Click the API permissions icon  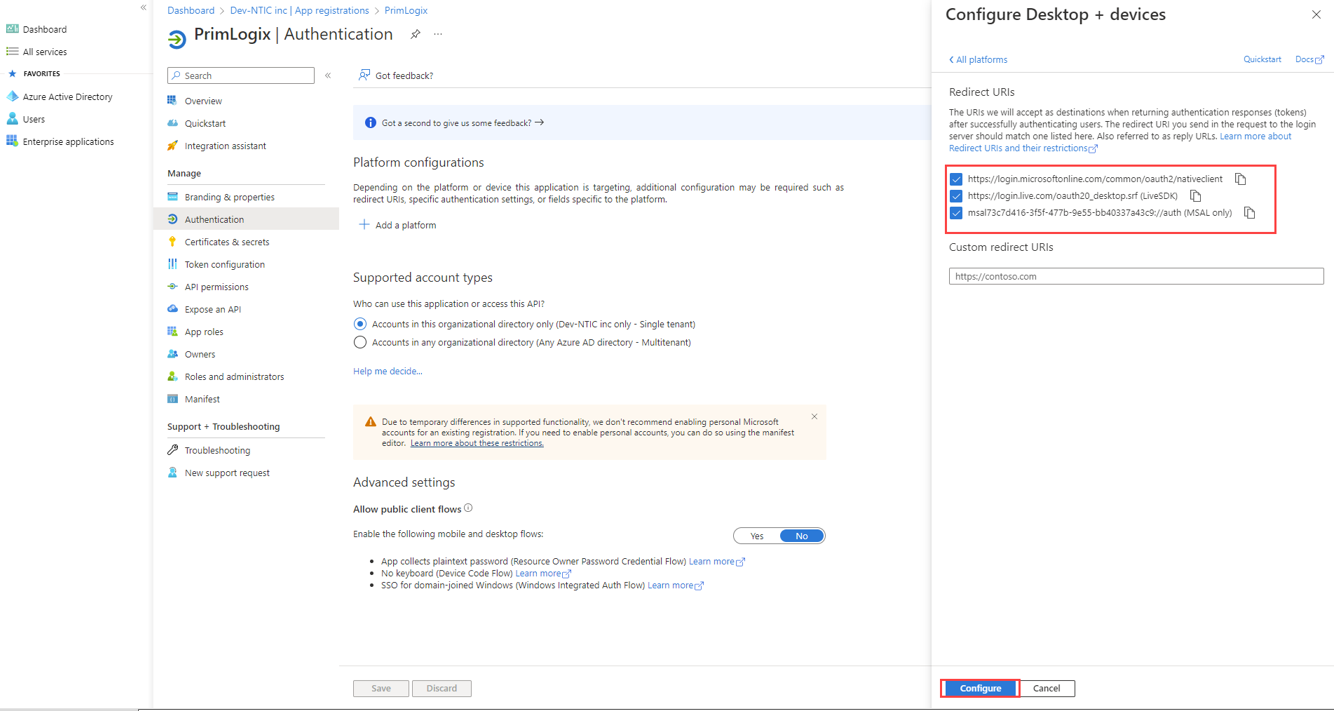click(172, 287)
